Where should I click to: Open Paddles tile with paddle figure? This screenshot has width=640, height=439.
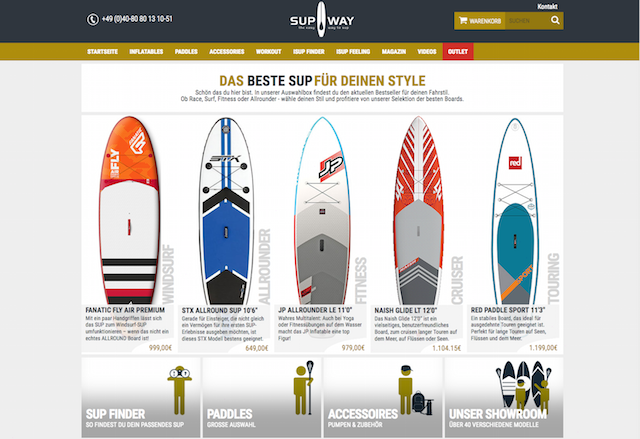coord(262,397)
